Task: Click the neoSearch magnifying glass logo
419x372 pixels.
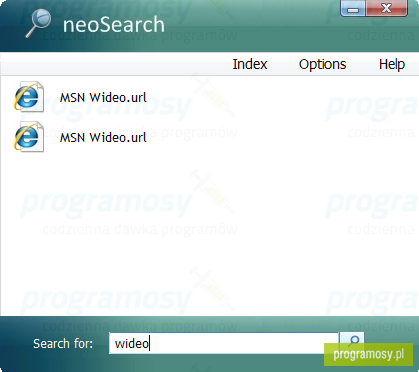Action: pos(38,23)
